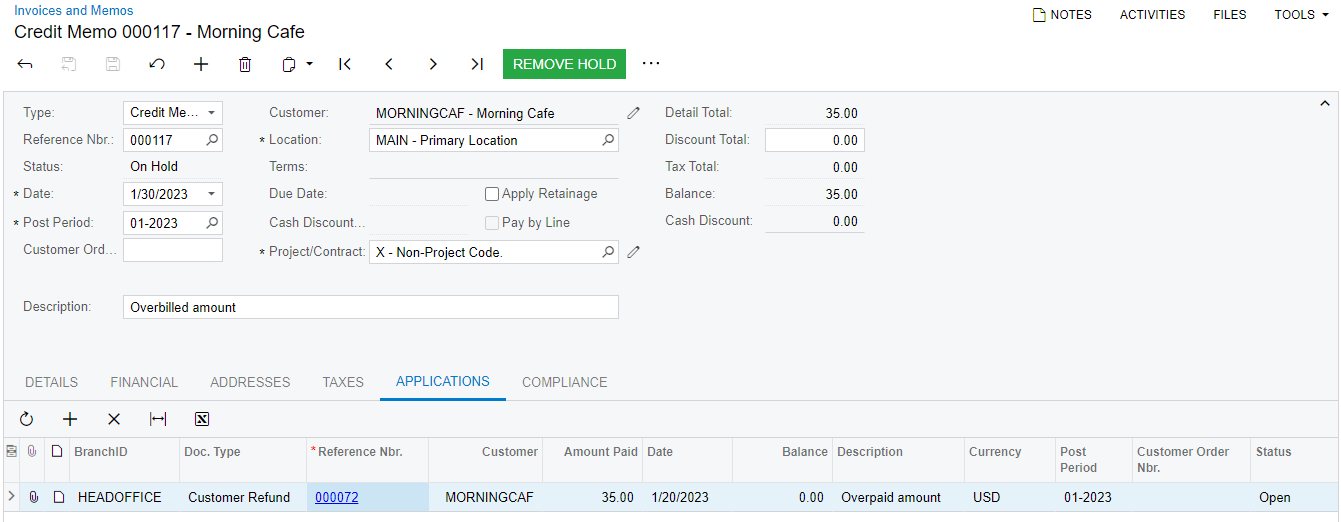Click the Description field with Overbilled amount
The height and width of the screenshot is (522, 1341).
pos(371,307)
